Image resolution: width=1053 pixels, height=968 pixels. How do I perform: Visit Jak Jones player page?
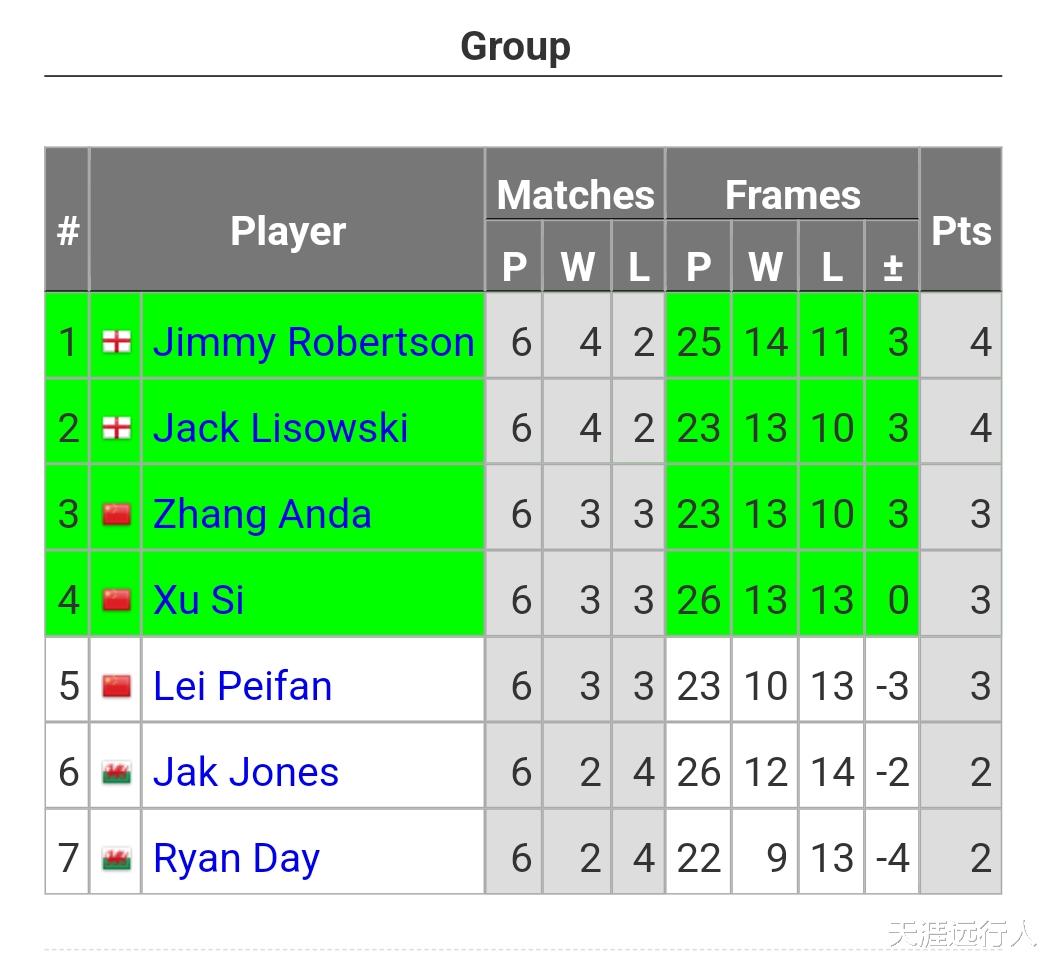245,772
